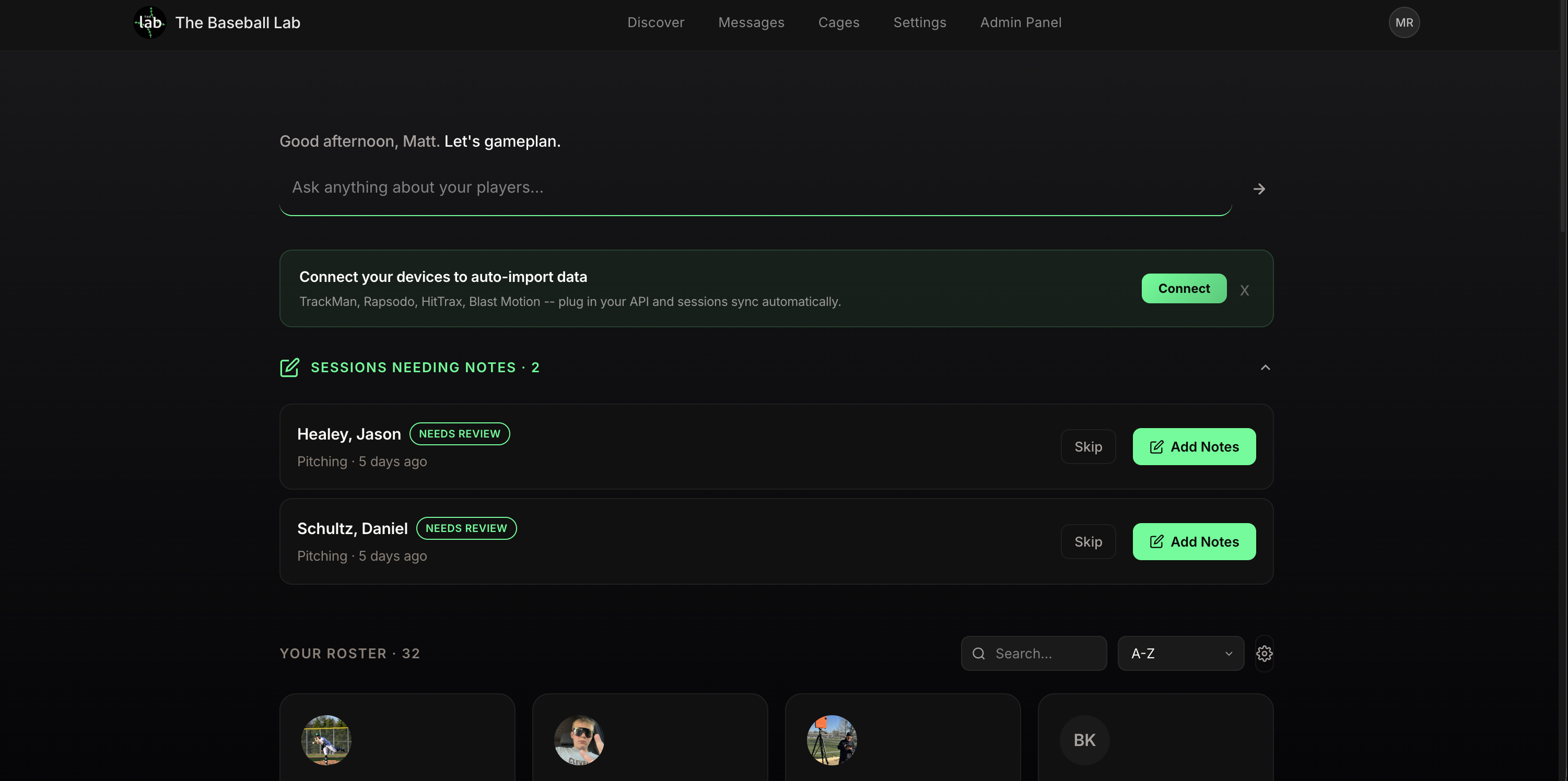Screen dimensions: 1568x781
Task: Skip the Schultz, Daniel session
Action: (x=1088, y=541)
